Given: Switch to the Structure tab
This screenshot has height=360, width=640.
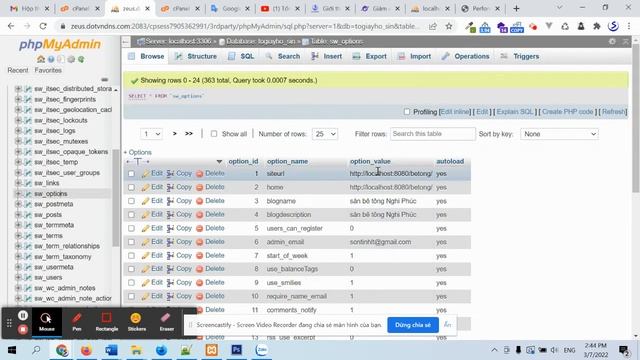Looking at the screenshot, I should [x=196, y=56].
